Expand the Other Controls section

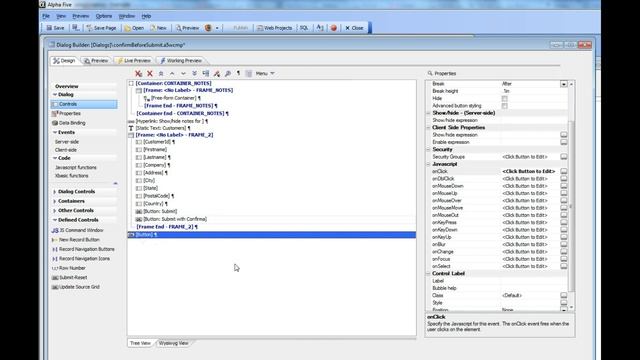click(55, 210)
